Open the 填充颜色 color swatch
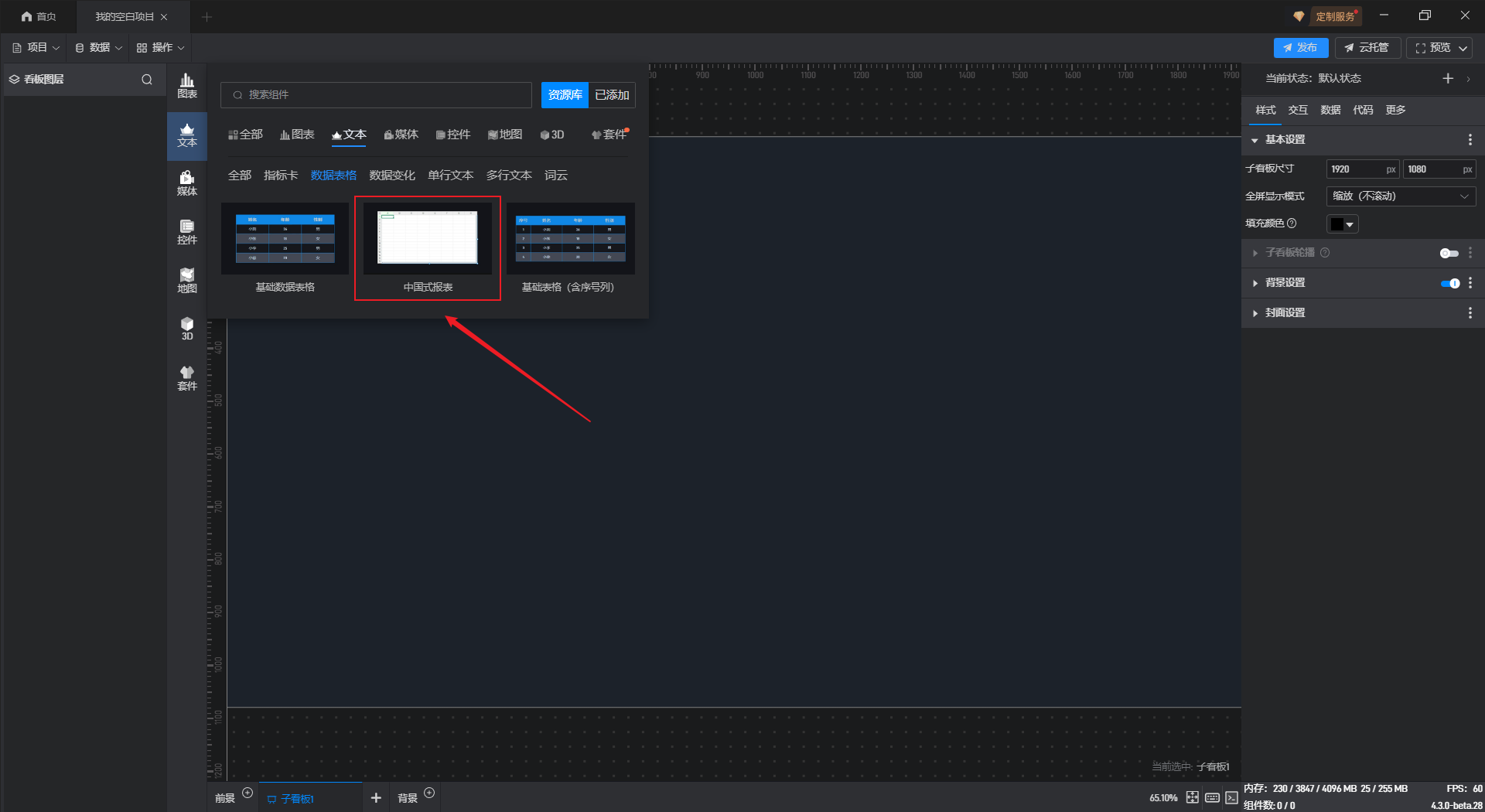 1342,224
